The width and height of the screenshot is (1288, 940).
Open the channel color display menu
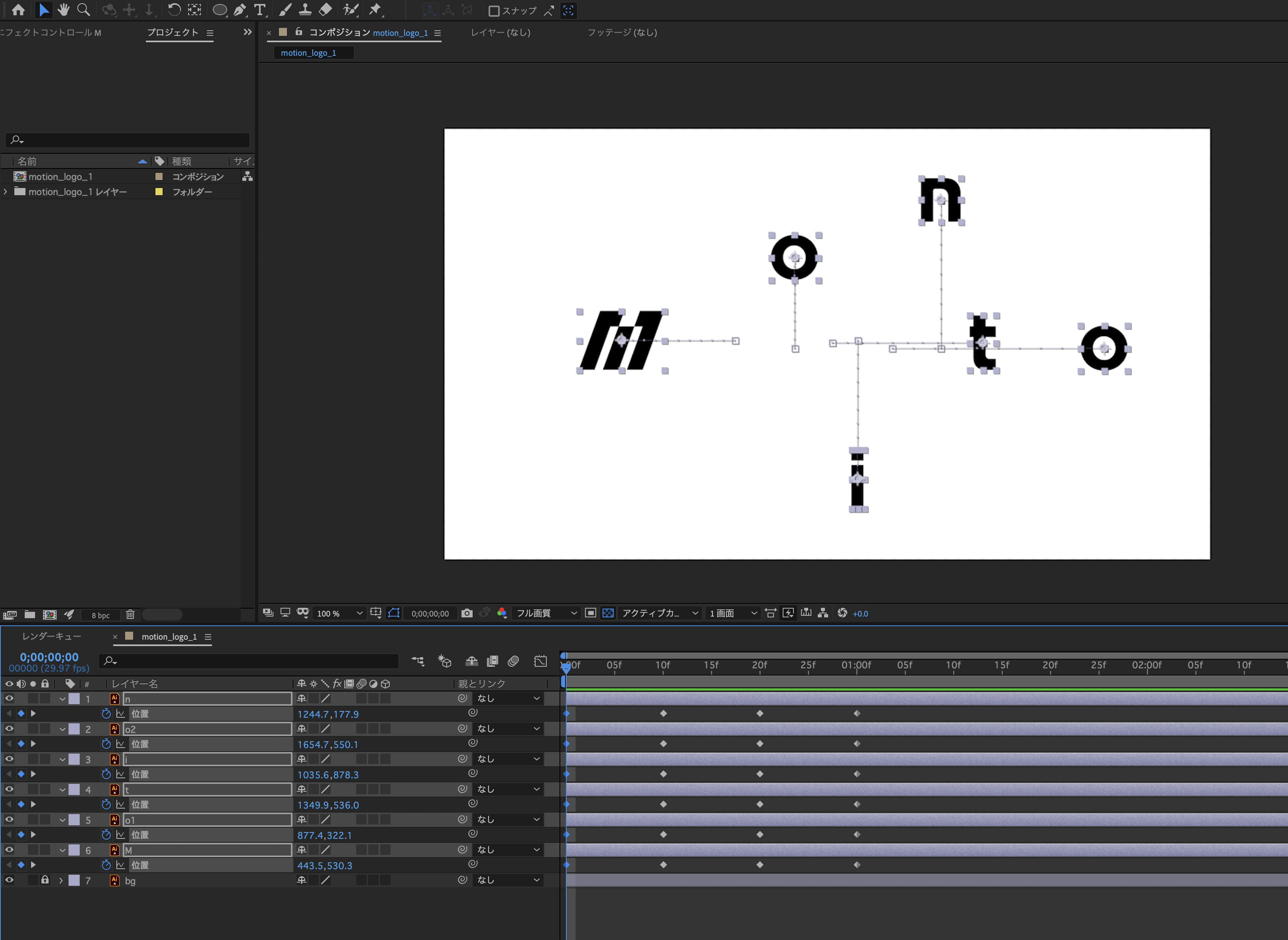[501, 613]
